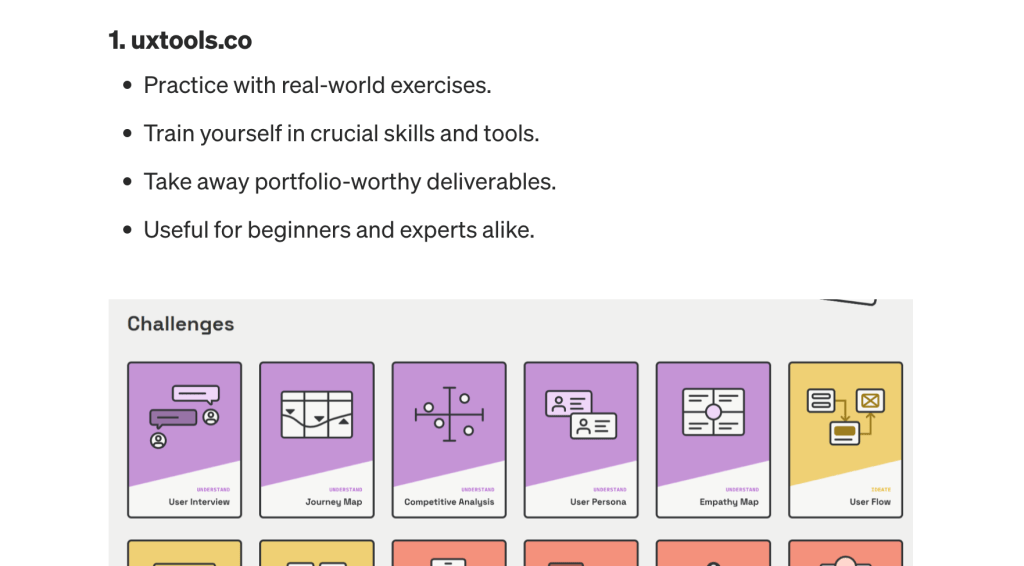Open the second yellow card in second row

click(x=317, y=553)
